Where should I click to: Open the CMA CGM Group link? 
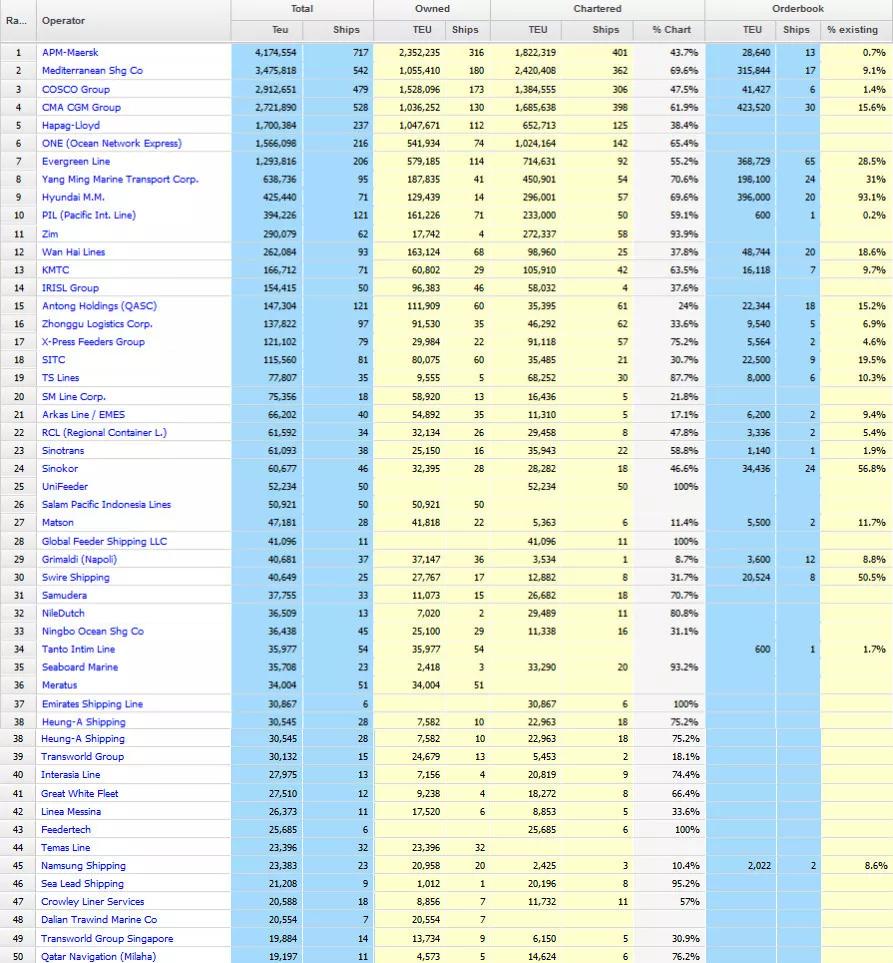pyautogui.click(x=81, y=107)
